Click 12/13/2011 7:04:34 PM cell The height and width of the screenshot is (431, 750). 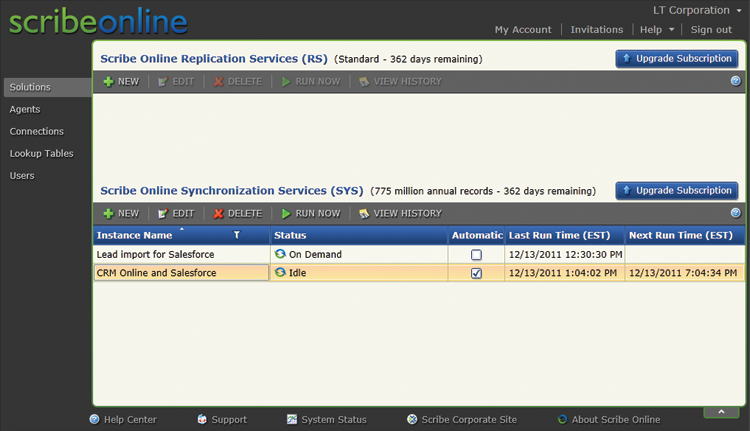coord(685,273)
